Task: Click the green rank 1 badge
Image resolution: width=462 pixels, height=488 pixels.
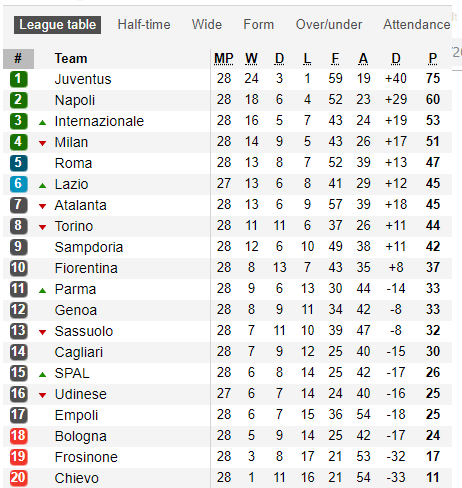Action: coord(18,79)
